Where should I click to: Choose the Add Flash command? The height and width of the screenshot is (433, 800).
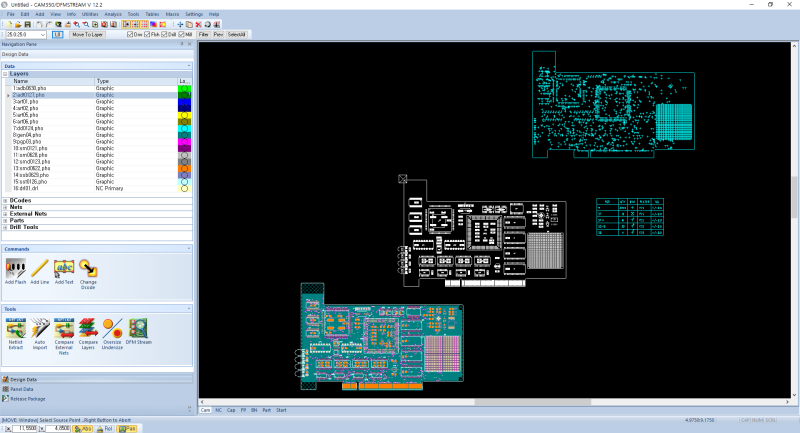[15, 271]
